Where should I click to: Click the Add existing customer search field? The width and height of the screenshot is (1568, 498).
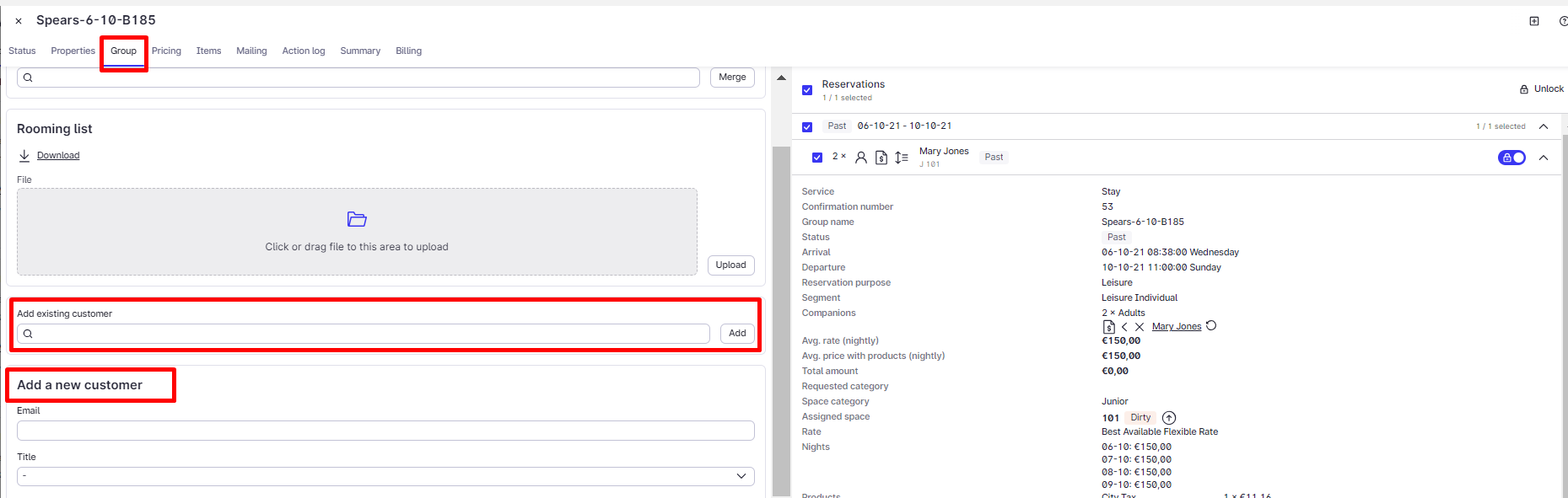click(363, 334)
